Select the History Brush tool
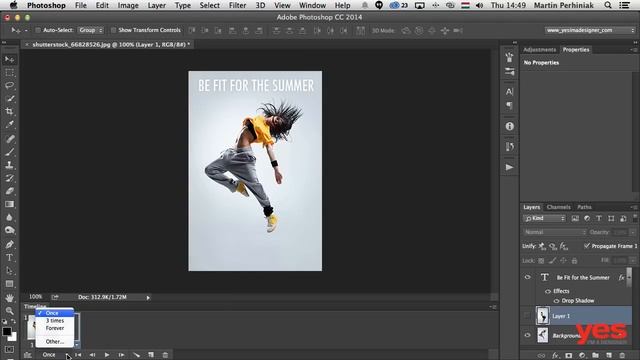Image resolution: width=640 pixels, height=360 pixels. tap(9, 178)
